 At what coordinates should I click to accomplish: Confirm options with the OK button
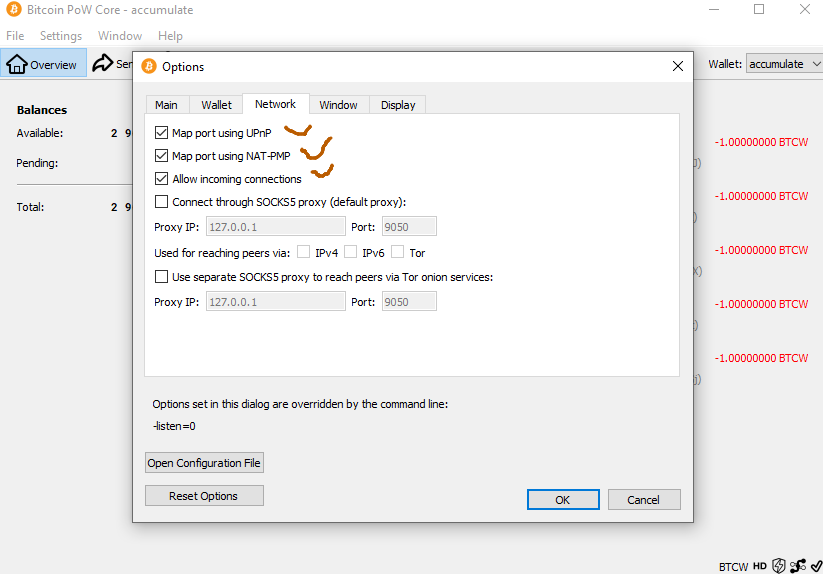tap(563, 499)
